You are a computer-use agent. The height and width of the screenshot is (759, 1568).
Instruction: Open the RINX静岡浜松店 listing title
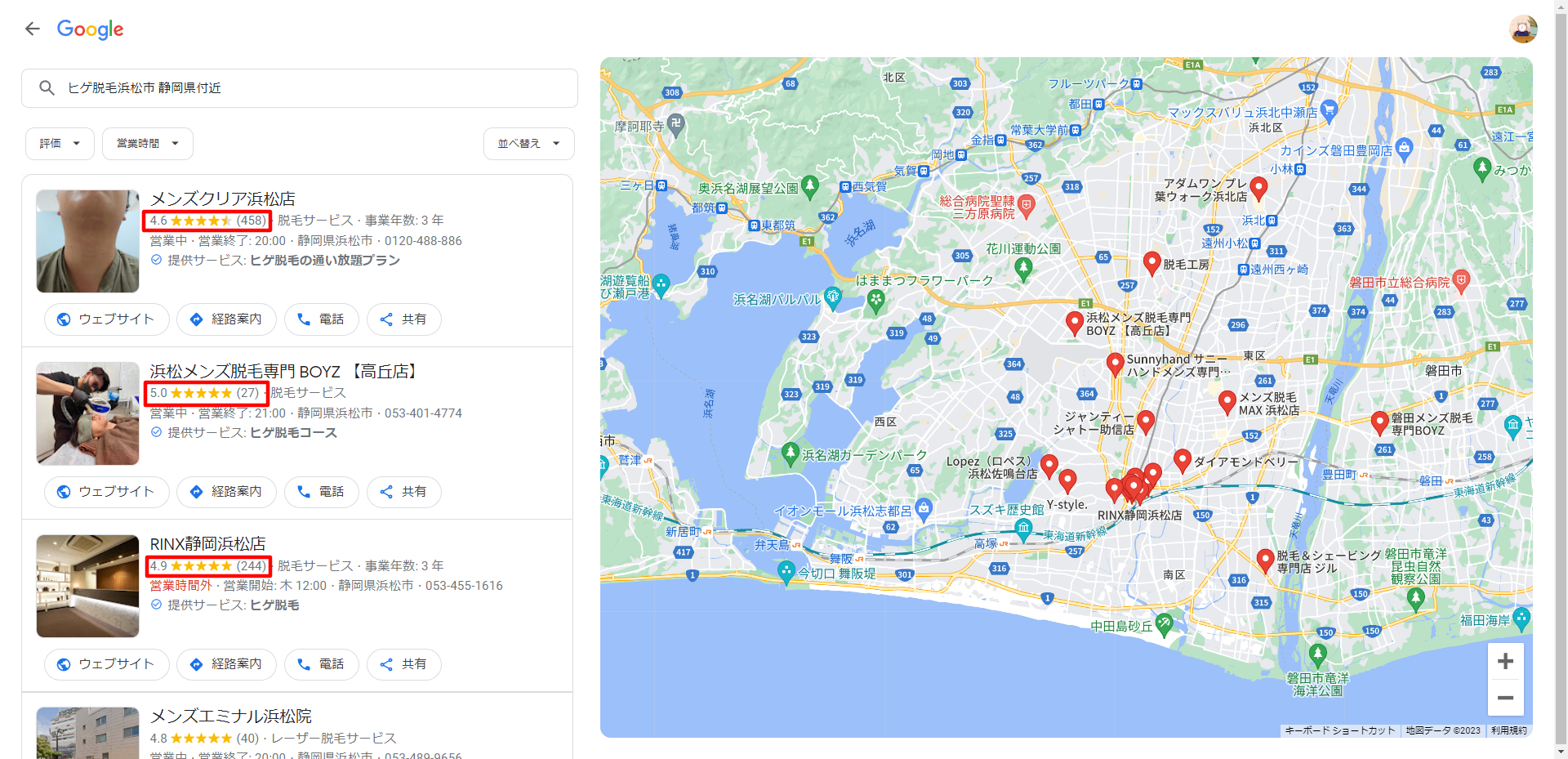click(x=207, y=543)
